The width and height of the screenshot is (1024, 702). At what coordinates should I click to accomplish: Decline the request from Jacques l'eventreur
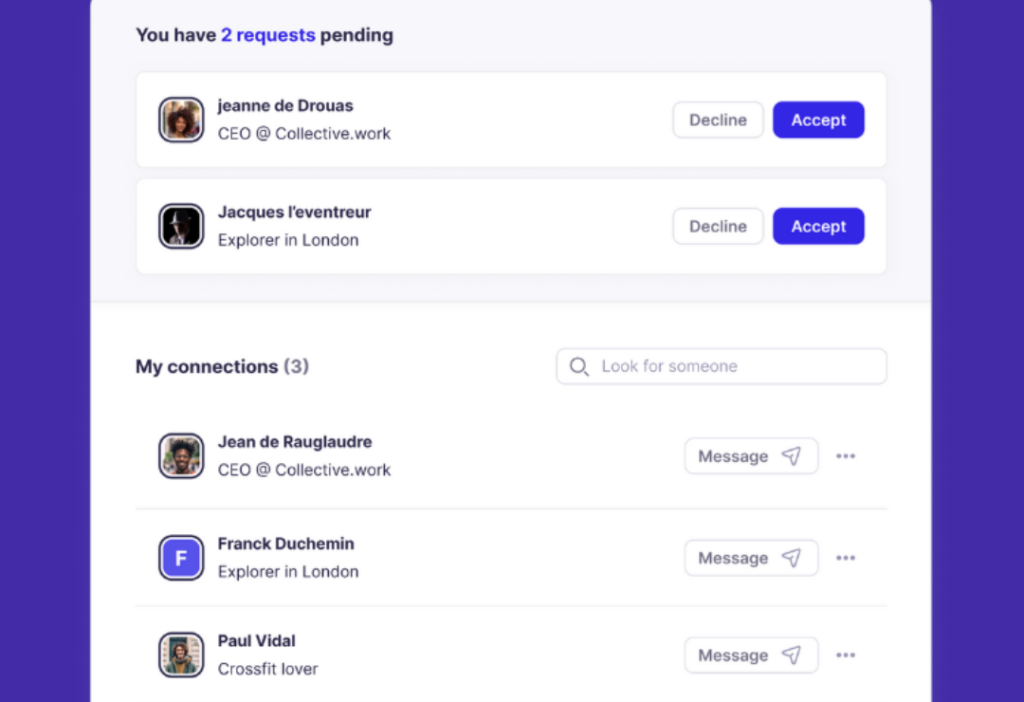coord(718,226)
